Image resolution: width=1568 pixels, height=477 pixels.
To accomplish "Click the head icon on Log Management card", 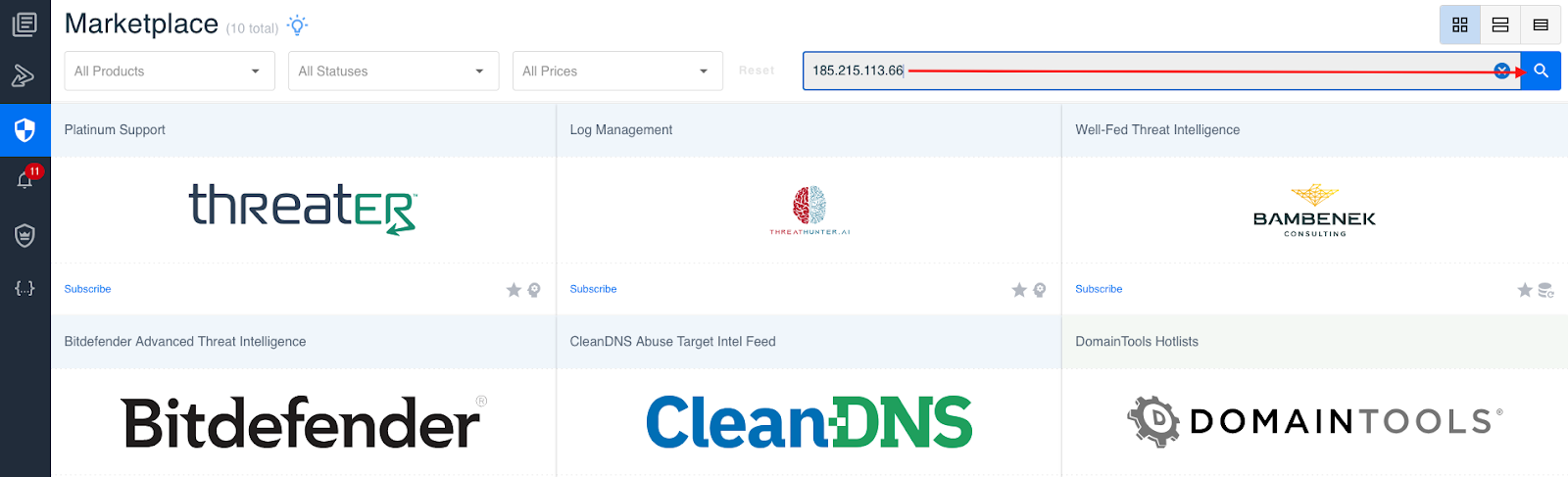I will click(1040, 290).
